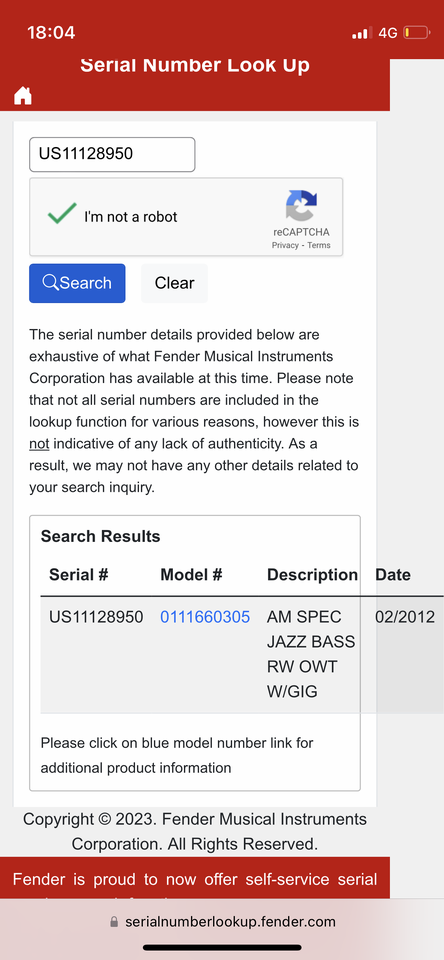Tap the home icon in red header
Viewport: 444px width, 960px height.
coord(23,96)
